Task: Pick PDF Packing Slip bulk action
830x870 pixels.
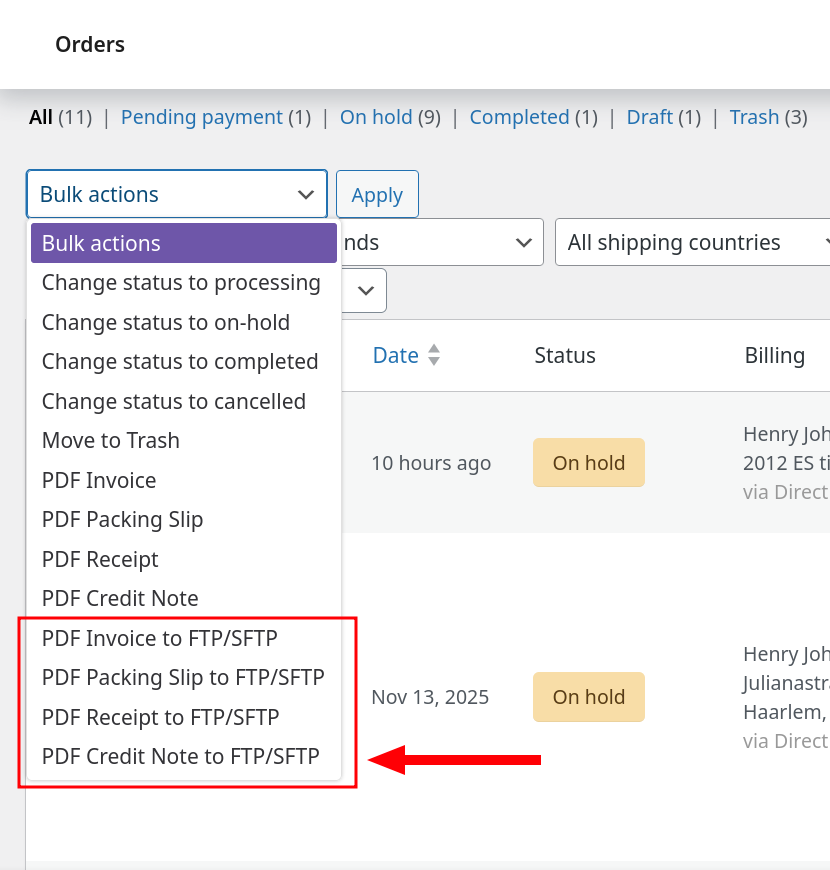Action: (x=122, y=520)
